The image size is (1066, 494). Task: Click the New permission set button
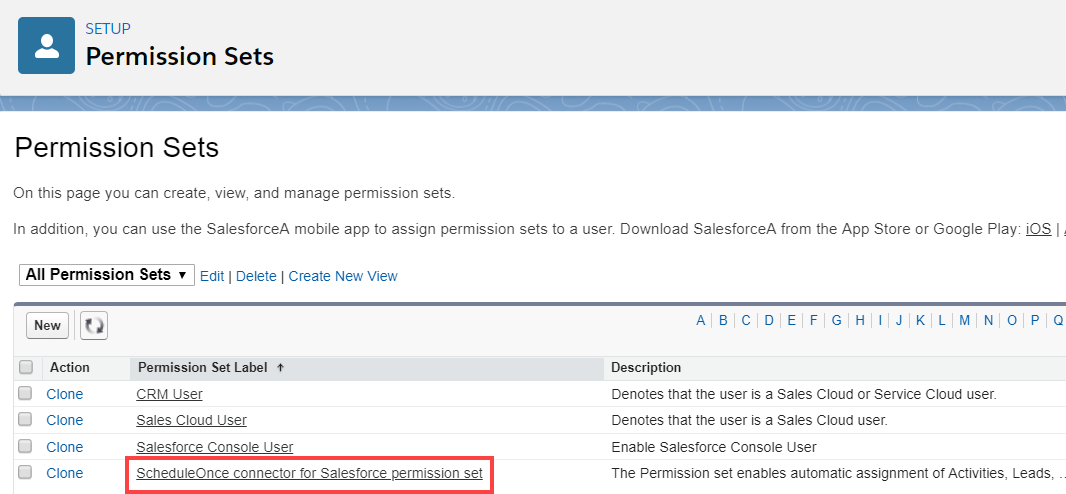(x=47, y=325)
